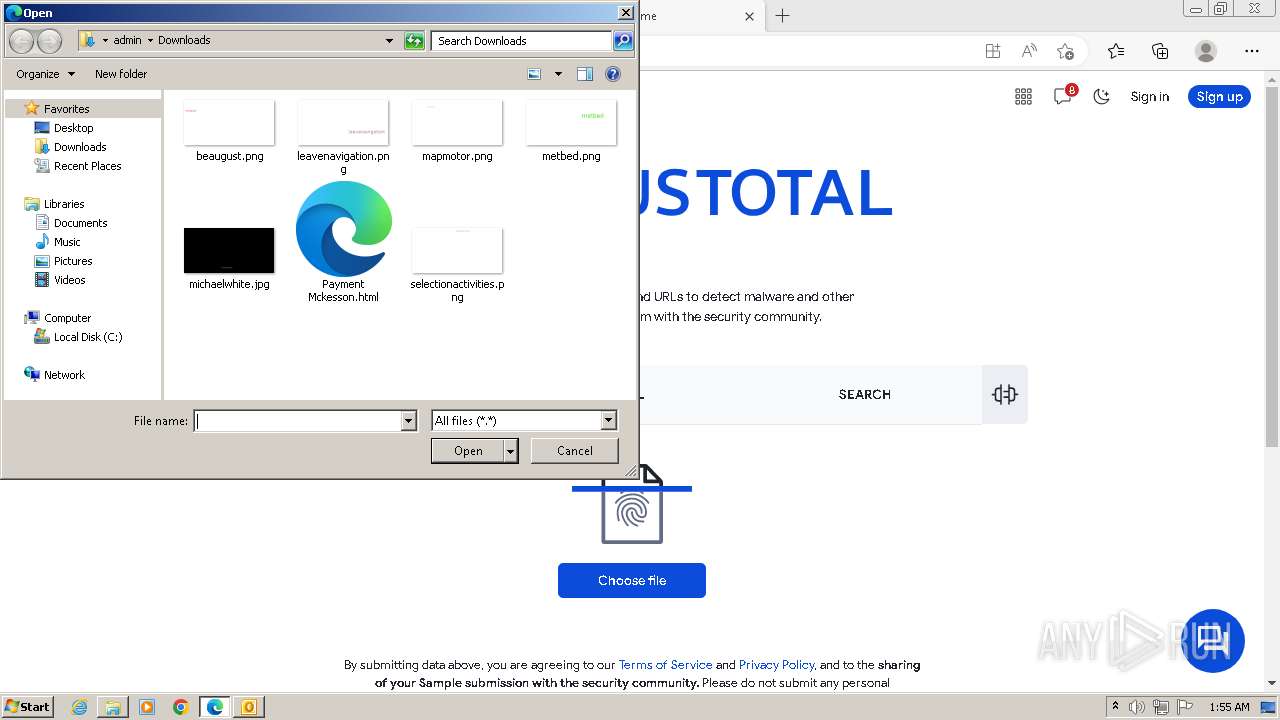
Task: Select the Documents library
Action: (80, 223)
